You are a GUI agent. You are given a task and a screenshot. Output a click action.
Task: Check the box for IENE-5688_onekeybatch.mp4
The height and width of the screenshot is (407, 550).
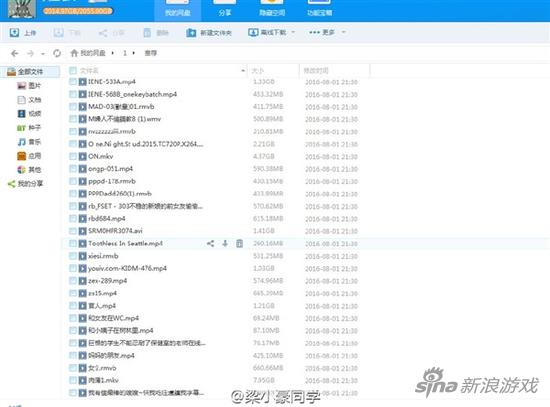73,94
